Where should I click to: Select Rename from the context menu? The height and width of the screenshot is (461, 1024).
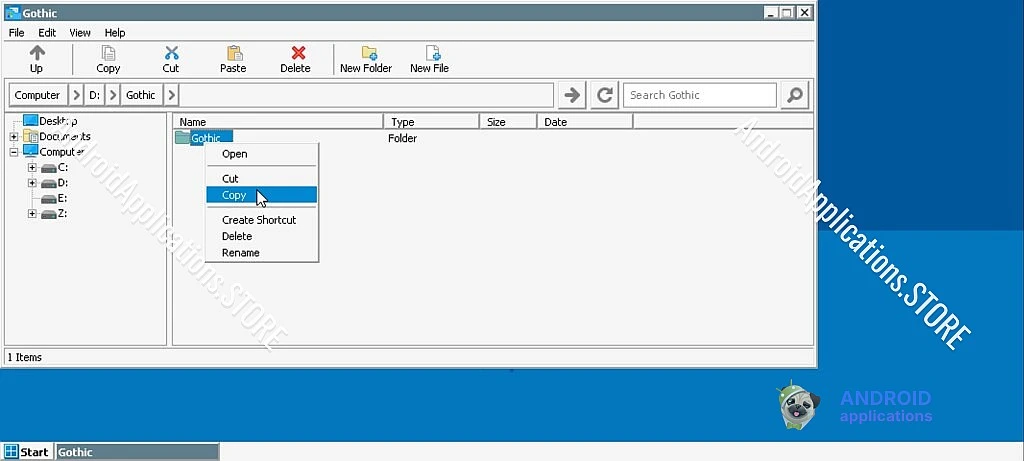click(240, 253)
